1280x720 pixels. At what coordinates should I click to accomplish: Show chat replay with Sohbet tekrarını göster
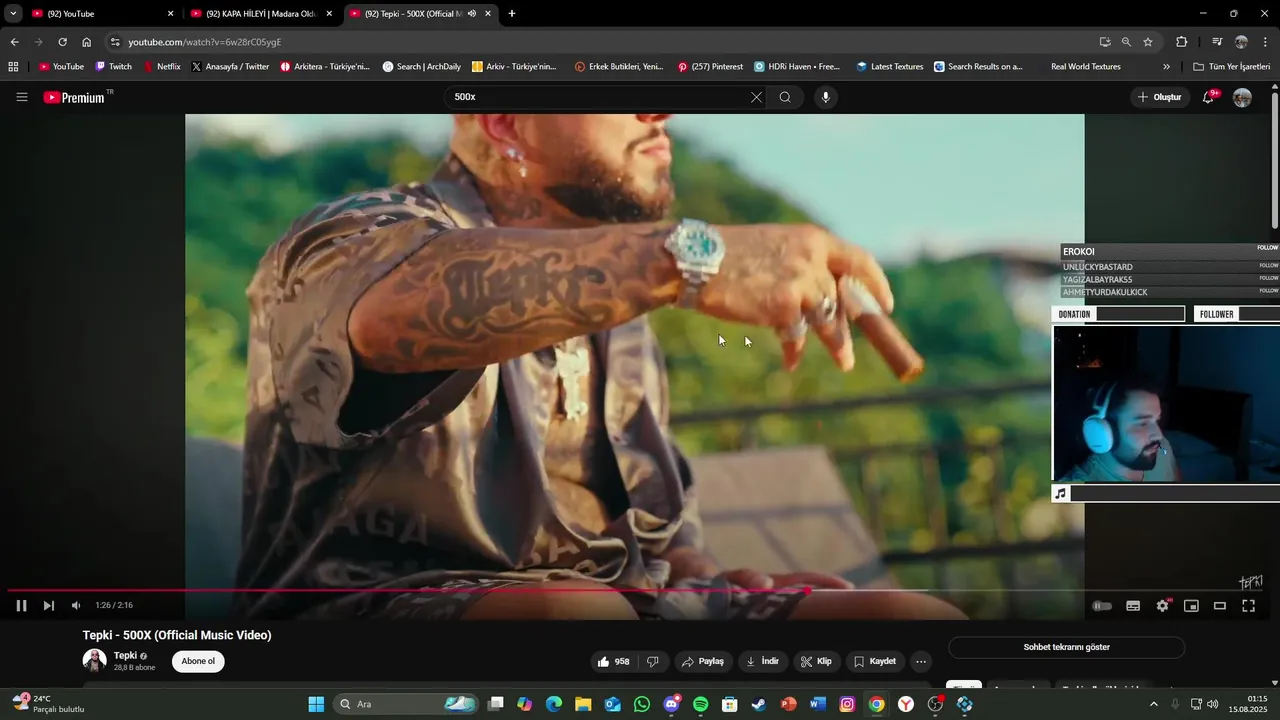1066,647
